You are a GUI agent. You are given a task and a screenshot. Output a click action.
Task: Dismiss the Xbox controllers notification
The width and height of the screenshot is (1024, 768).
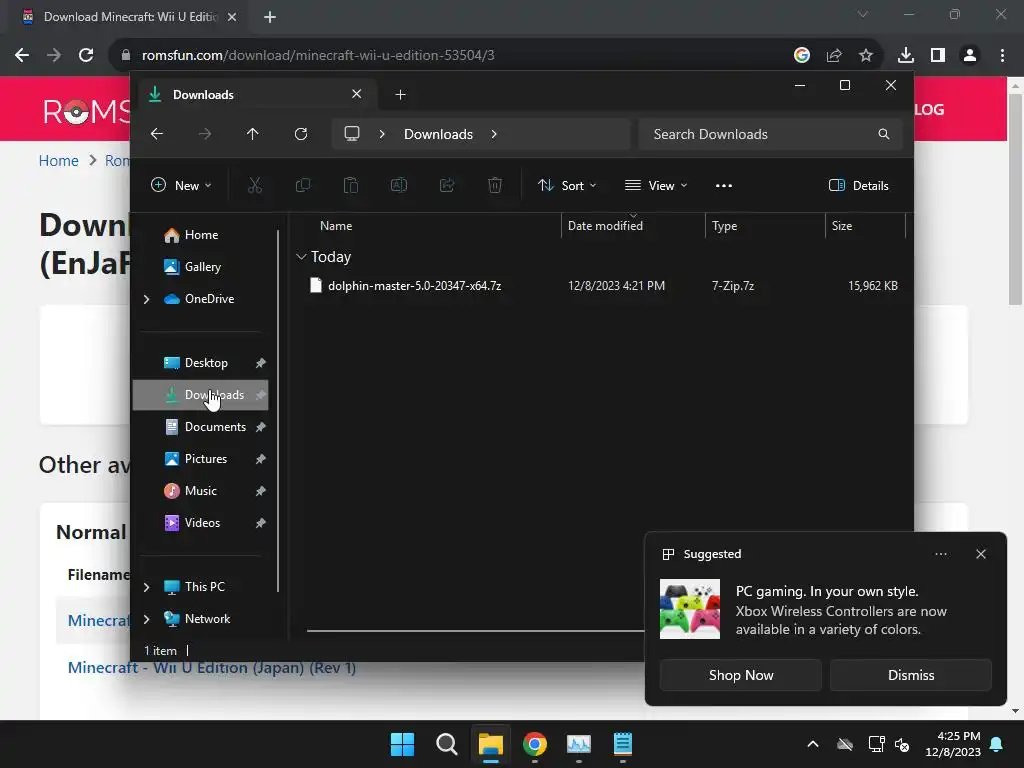pyautogui.click(x=910, y=675)
